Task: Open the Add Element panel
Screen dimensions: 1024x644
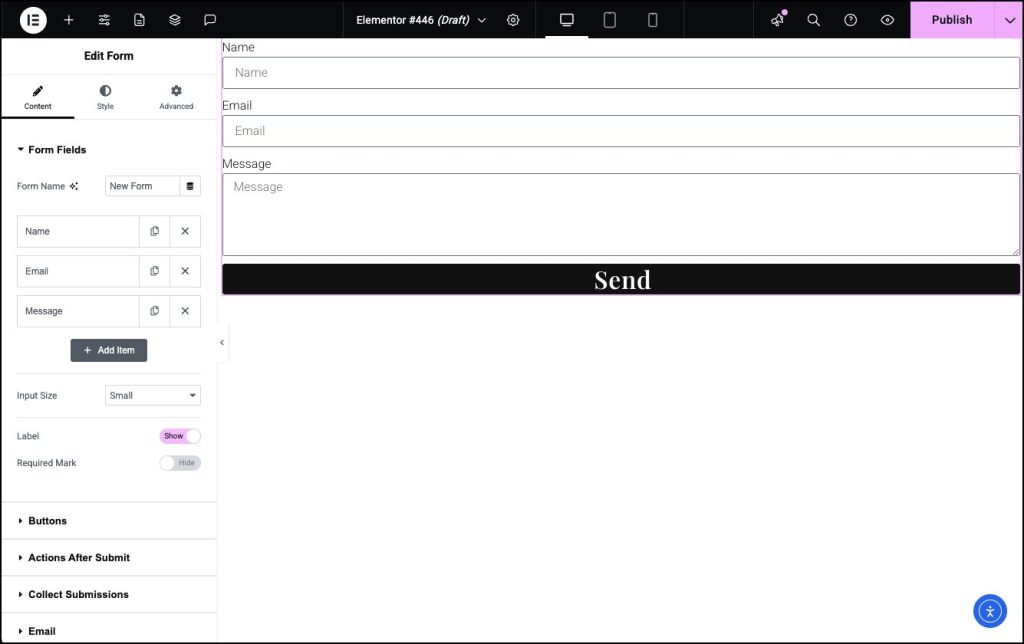Action: tap(68, 20)
